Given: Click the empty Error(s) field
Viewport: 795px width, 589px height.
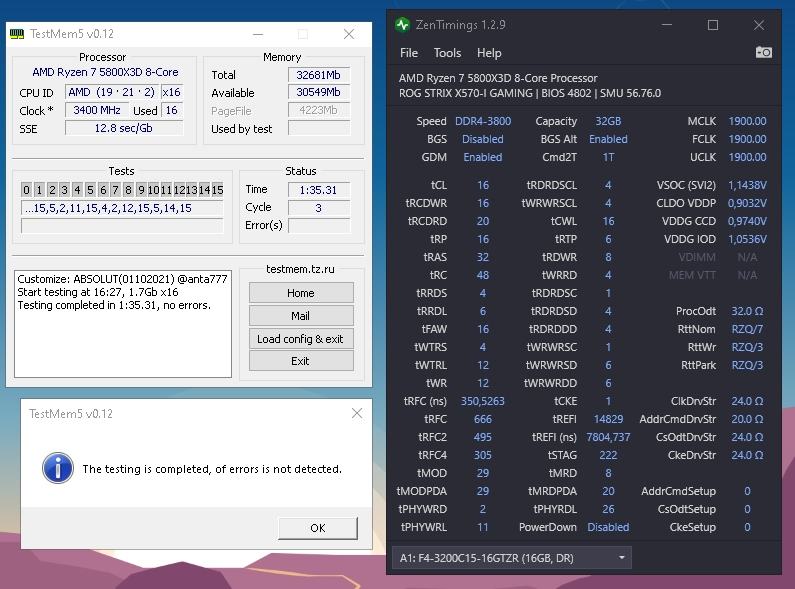Looking at the screenshot, I should click(x=318, y=226).
